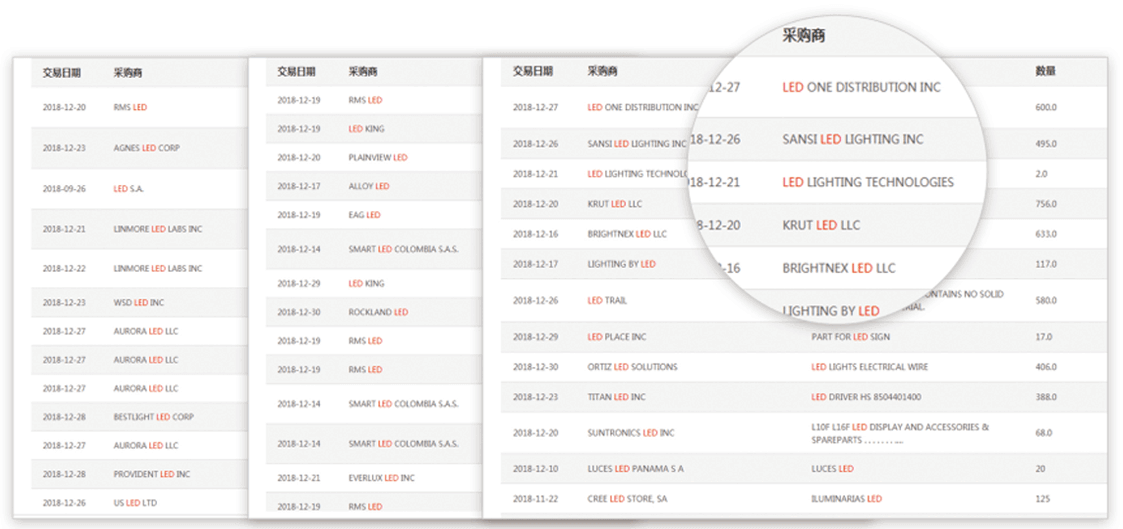Open the WSD LED INC buyer row
Image resolution: width=1123 pixels, height=529 pixels.
pos(138,302)
